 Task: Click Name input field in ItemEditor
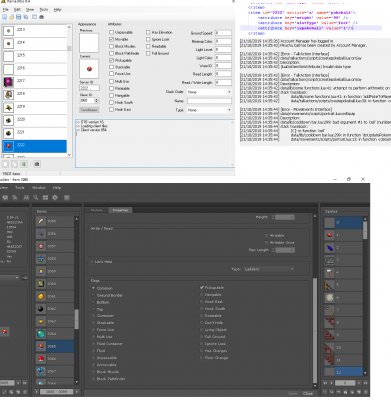(x=209, y=101)
